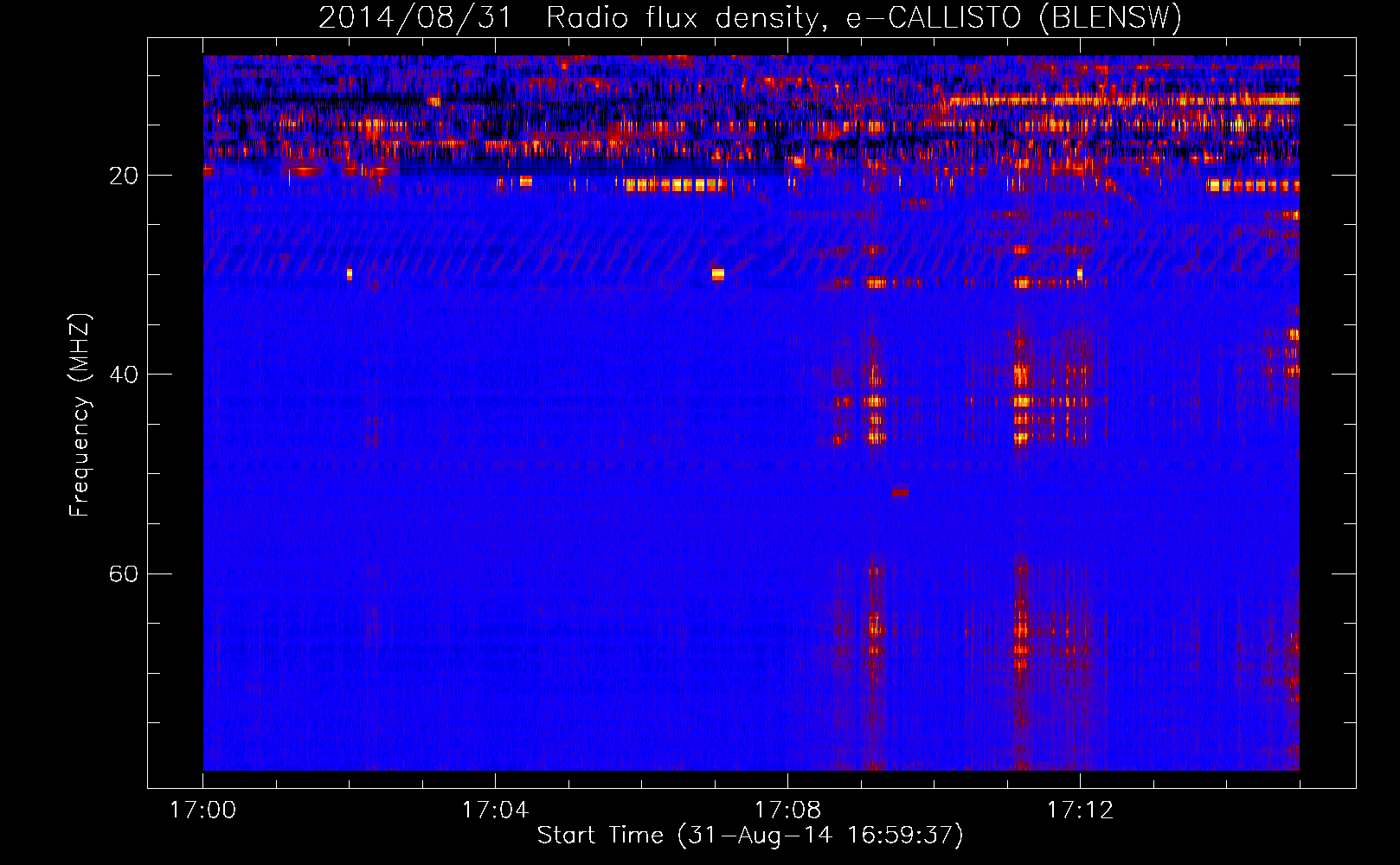Click the '17:04' time tick label
Screen dimensions: 1400x865
coord(495,810)
